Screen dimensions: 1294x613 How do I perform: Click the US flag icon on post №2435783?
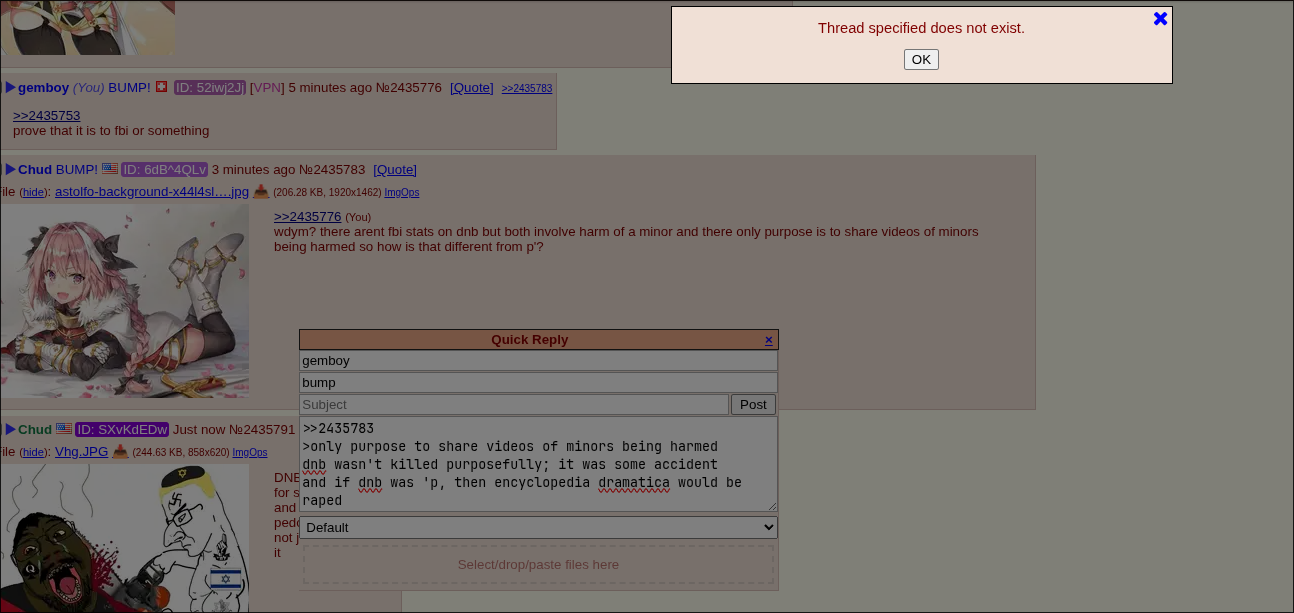tap(110, 169)
